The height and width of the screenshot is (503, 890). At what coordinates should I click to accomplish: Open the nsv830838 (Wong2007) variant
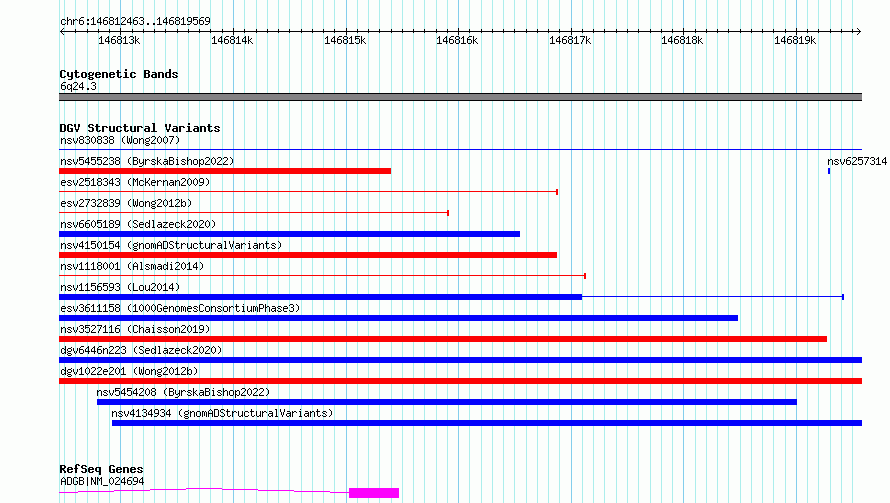[120, 140]
